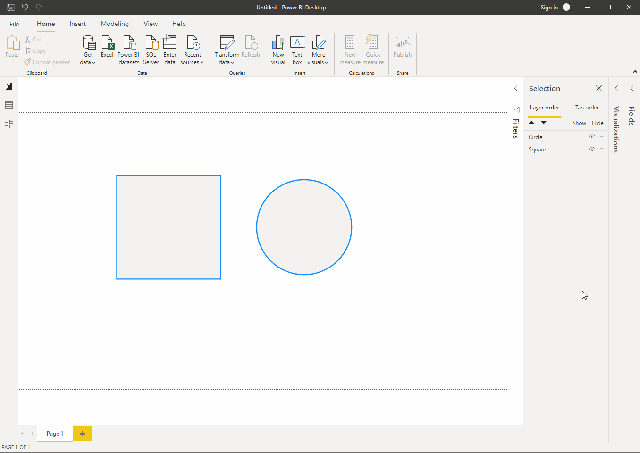Click the Publish button in the ribbon
This screenshot has height=453, width=640.
click(402, 48)
